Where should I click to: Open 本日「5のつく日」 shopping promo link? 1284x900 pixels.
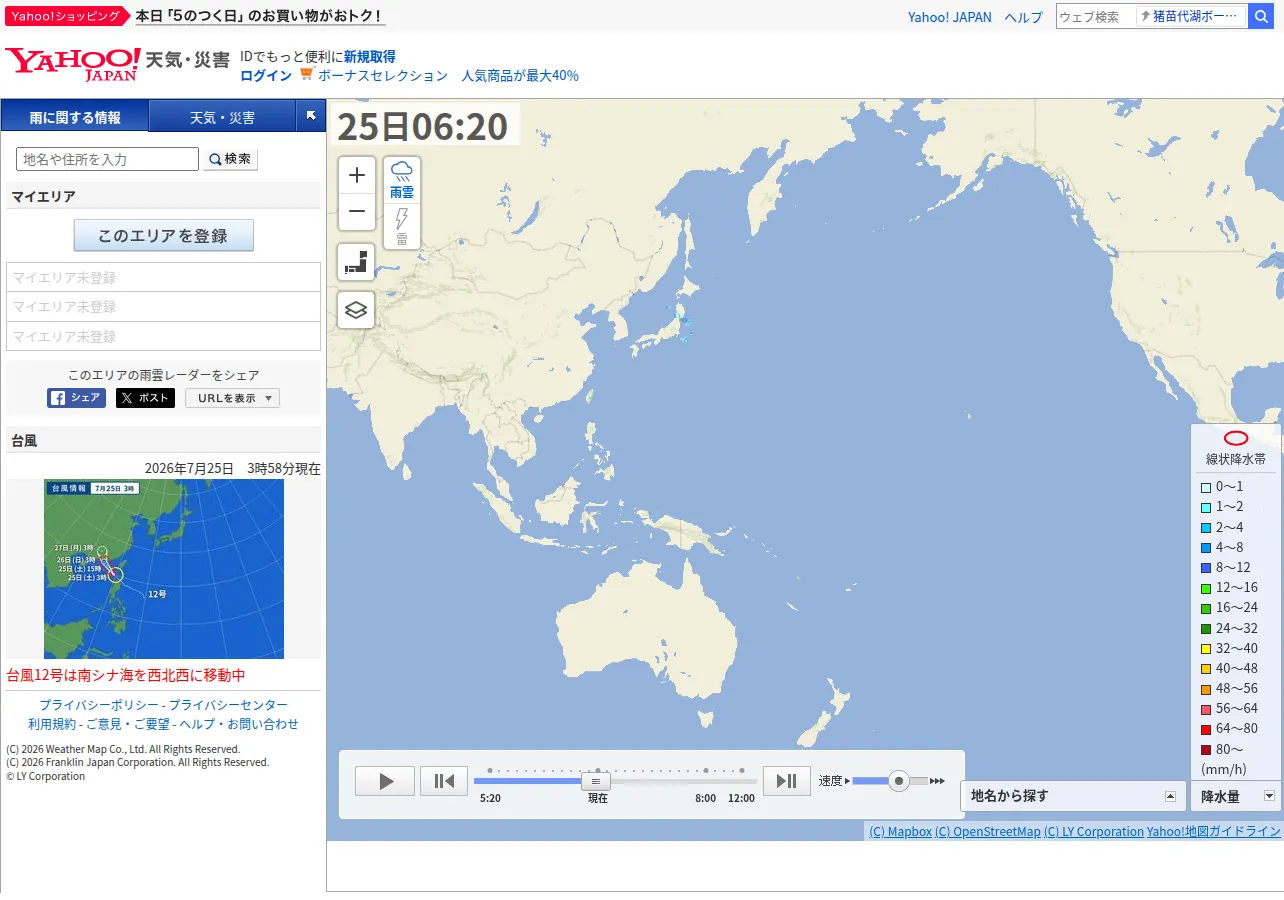(x=260, y=16)
